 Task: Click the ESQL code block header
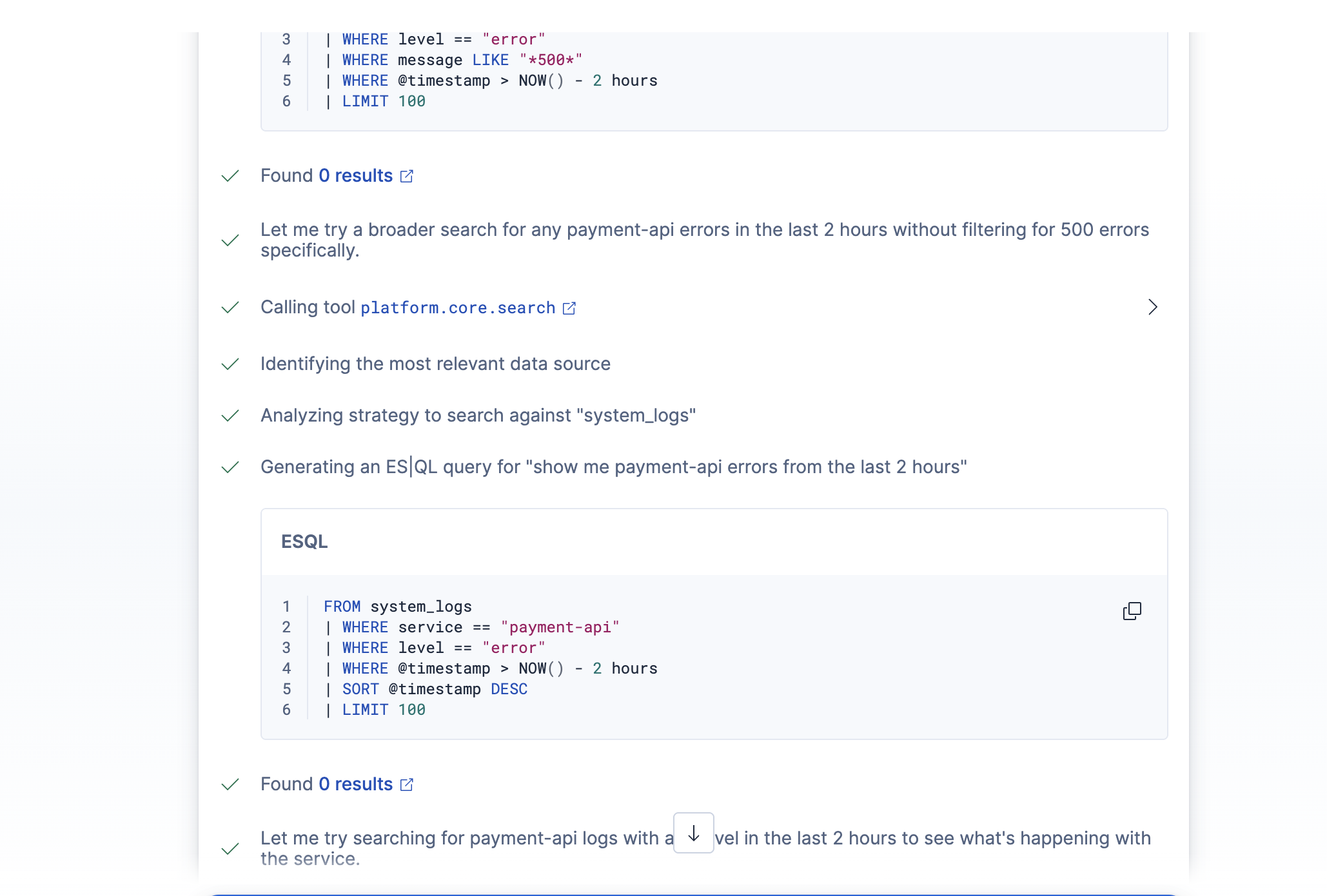tap(304, 542)
